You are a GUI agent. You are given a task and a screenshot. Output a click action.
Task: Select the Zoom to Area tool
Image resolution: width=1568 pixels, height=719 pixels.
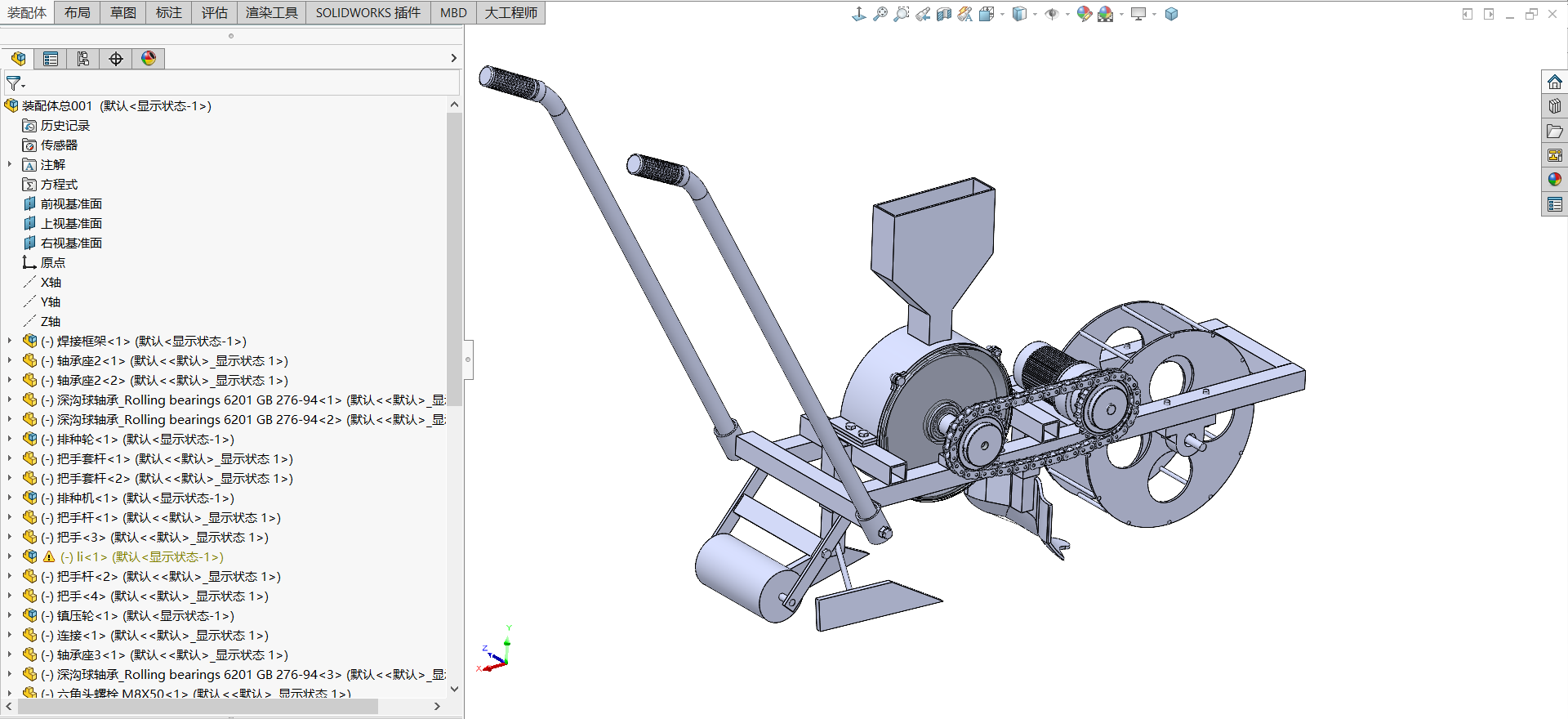click(x=901, y=14)
